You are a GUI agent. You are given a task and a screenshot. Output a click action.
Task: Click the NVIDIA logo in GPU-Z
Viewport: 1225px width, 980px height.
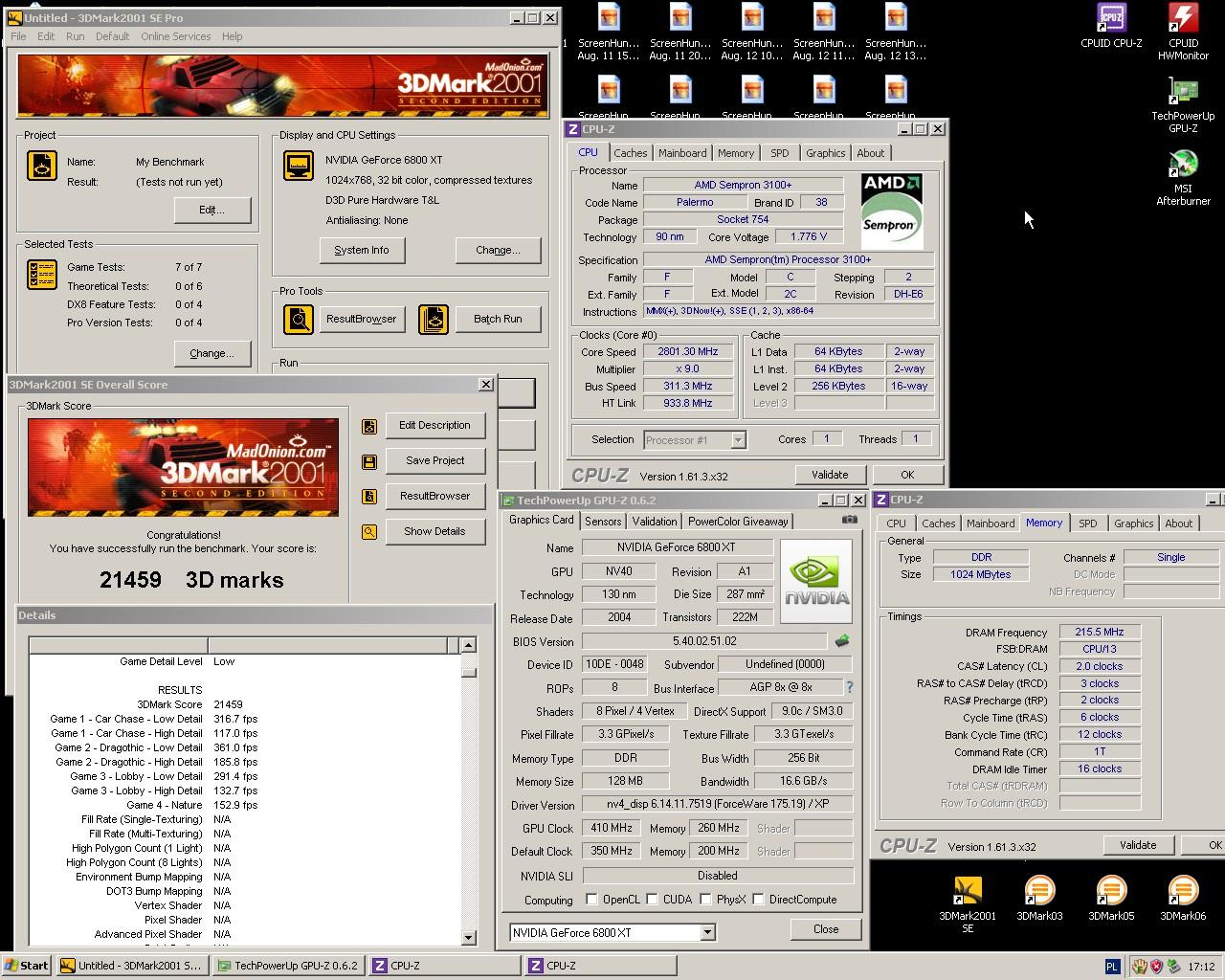(x=816, y=581)
